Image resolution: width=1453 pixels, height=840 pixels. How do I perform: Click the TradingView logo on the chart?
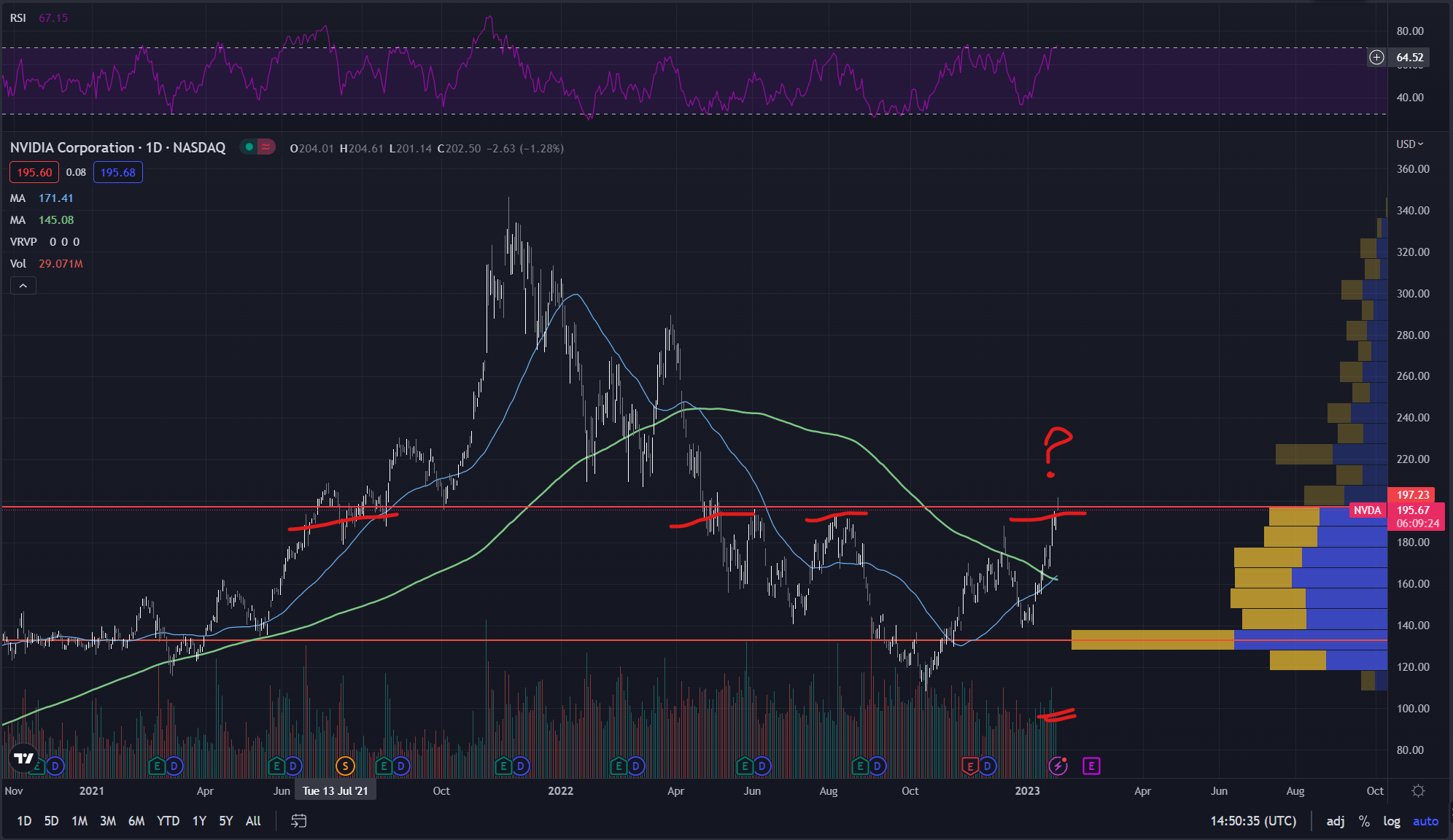click(24, 758)
